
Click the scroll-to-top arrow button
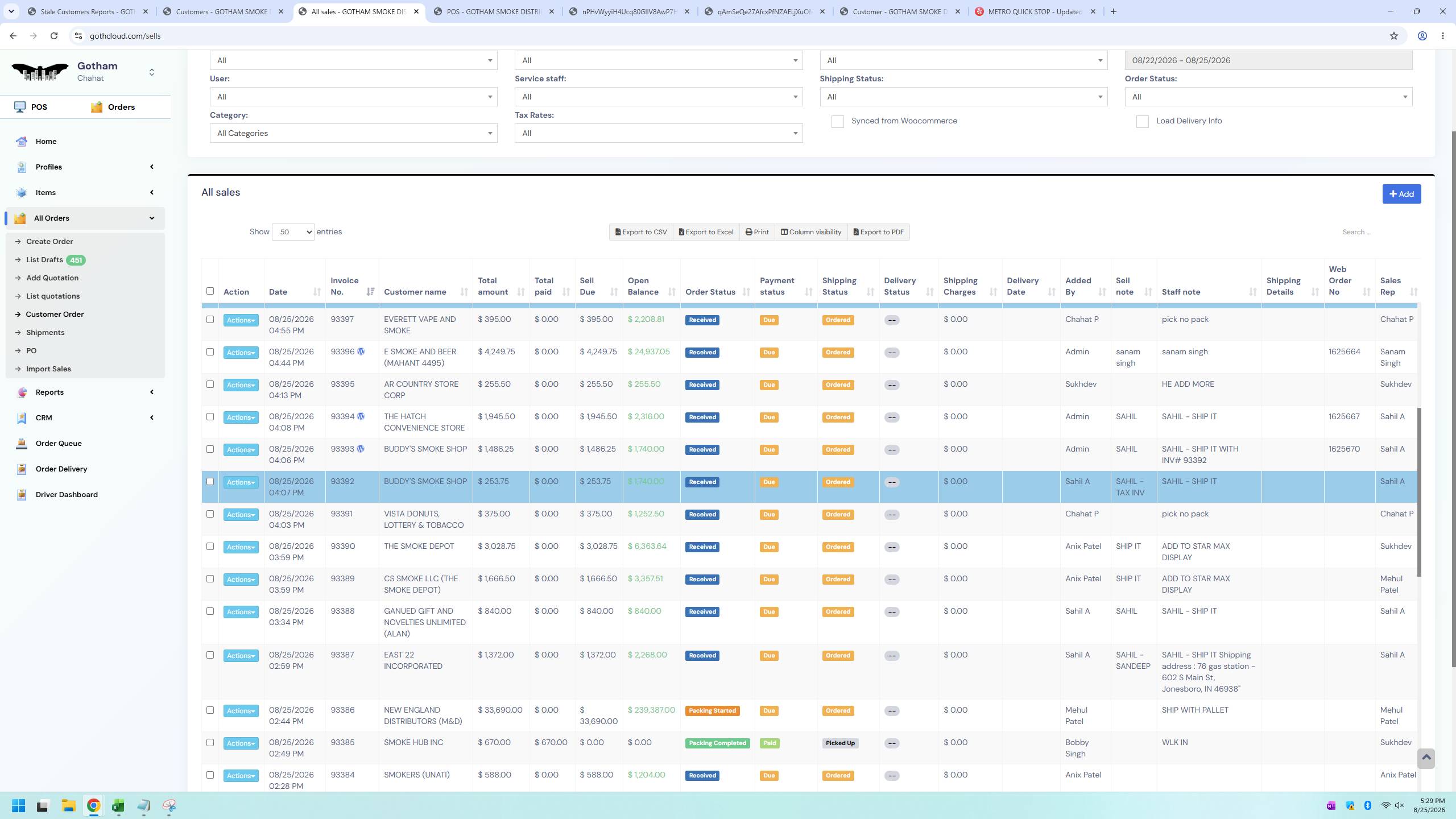pyautogui.click(x=1426, y=758)
